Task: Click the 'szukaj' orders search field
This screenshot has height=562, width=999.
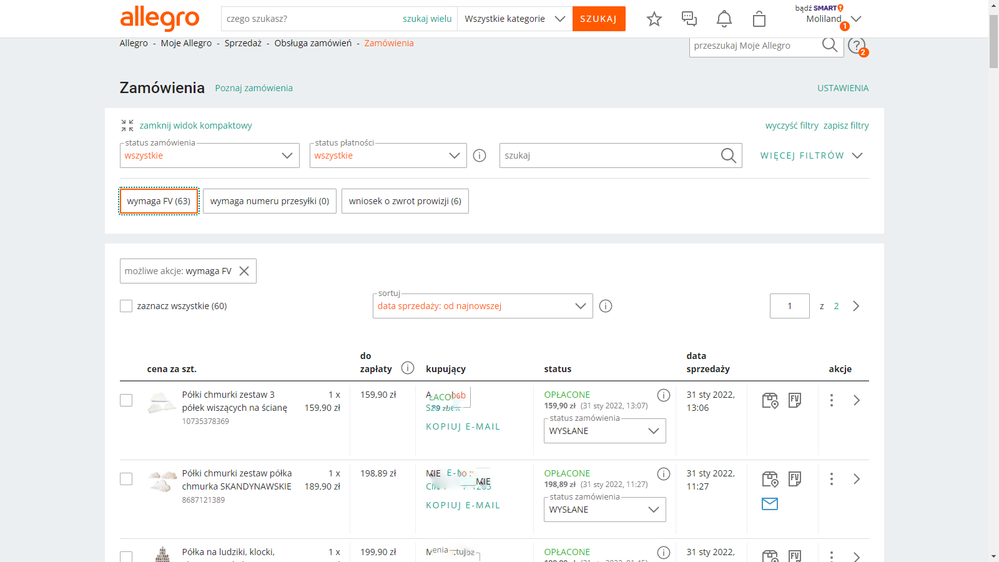Action: click(610, 156)
